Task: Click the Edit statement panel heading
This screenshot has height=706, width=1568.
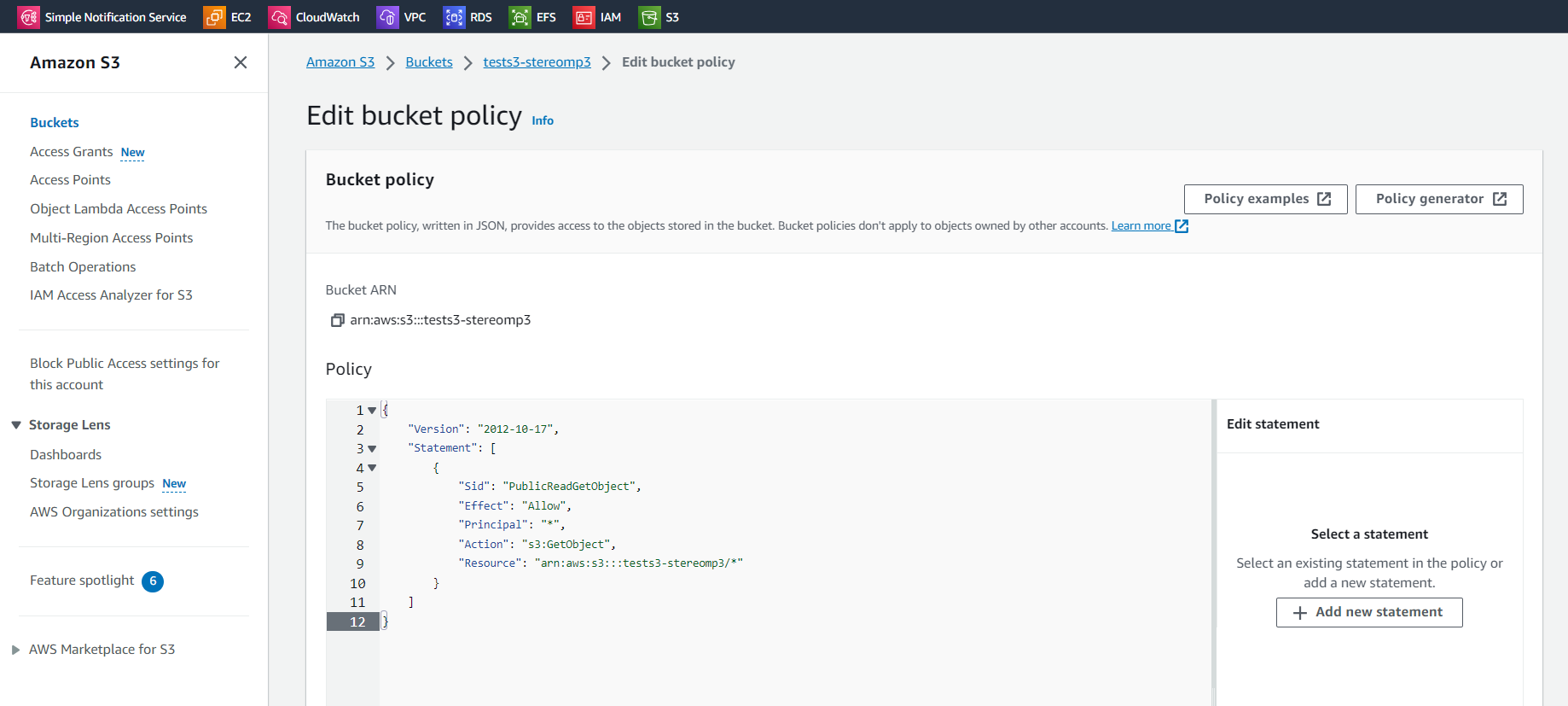Action: [x=1273, y=424]
